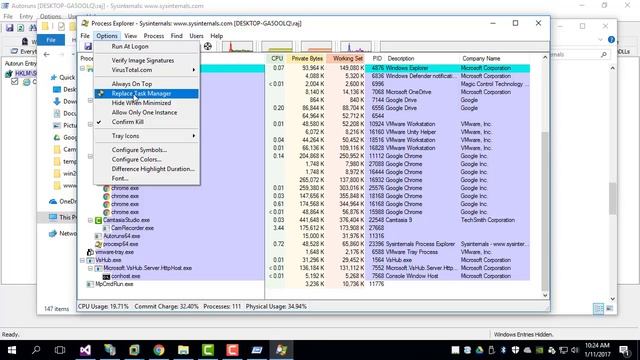Image resolution: width=640 pixels, height=360 pixels.
Task: Click the Process Explorer scroll up arrow
Action: pos(545,58)
